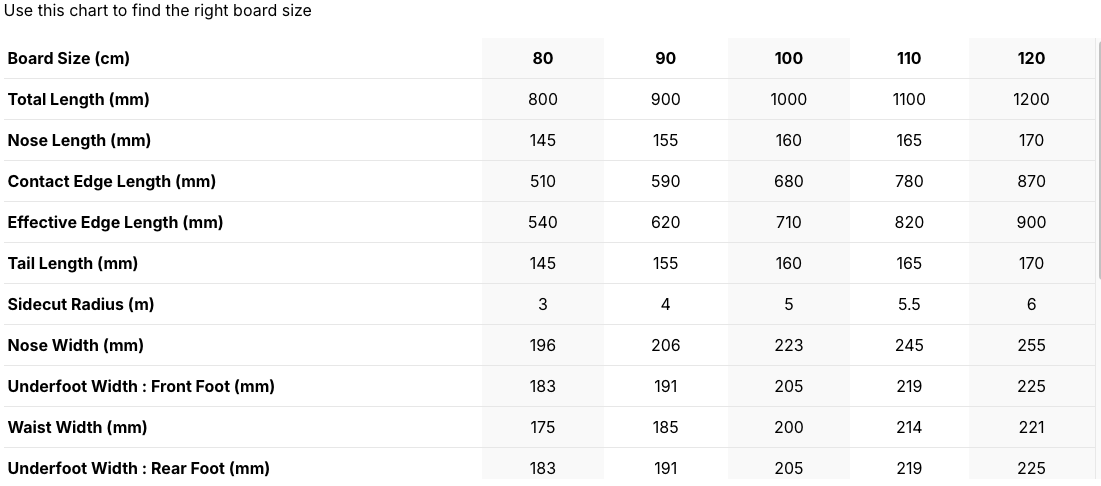The width and height of the screenshot is (1101, 486).
Task: Select the Waist Width (mm) row label
Action: coord(77,427)
